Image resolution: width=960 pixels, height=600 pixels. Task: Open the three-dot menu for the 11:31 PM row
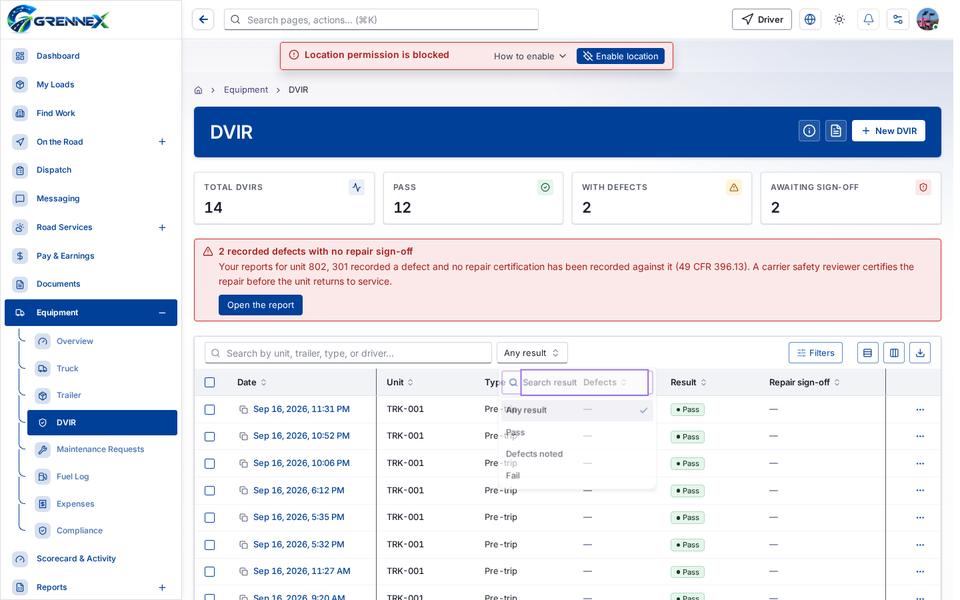point(920,410)
